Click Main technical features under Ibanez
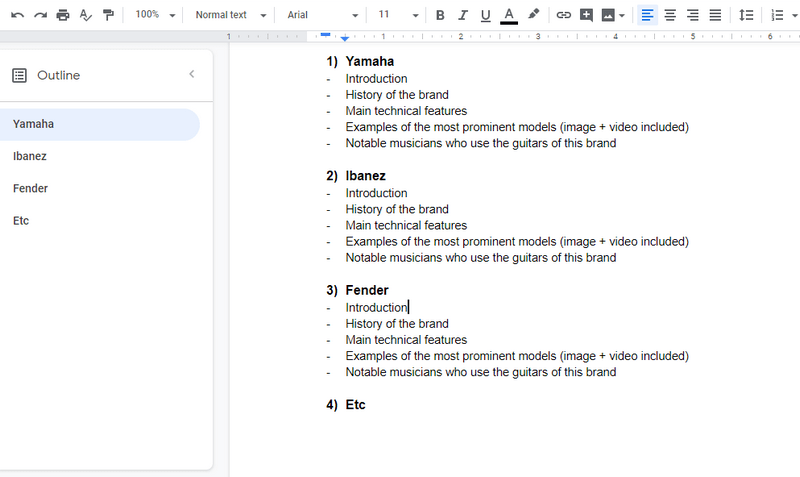 [x=406, y=225]
